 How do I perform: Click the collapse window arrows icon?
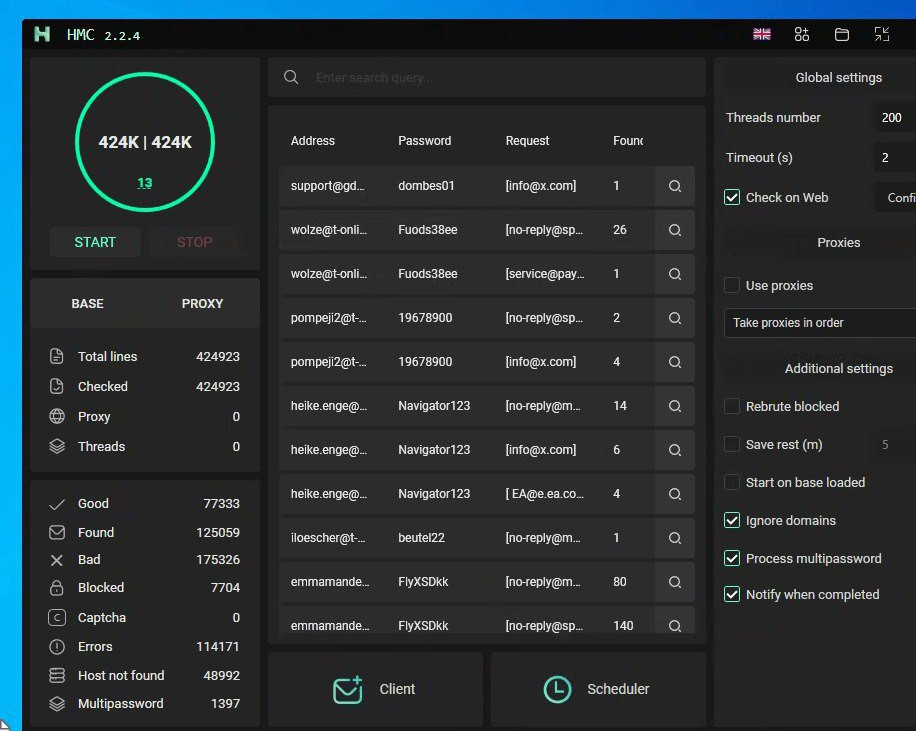[x=882, y=34]
